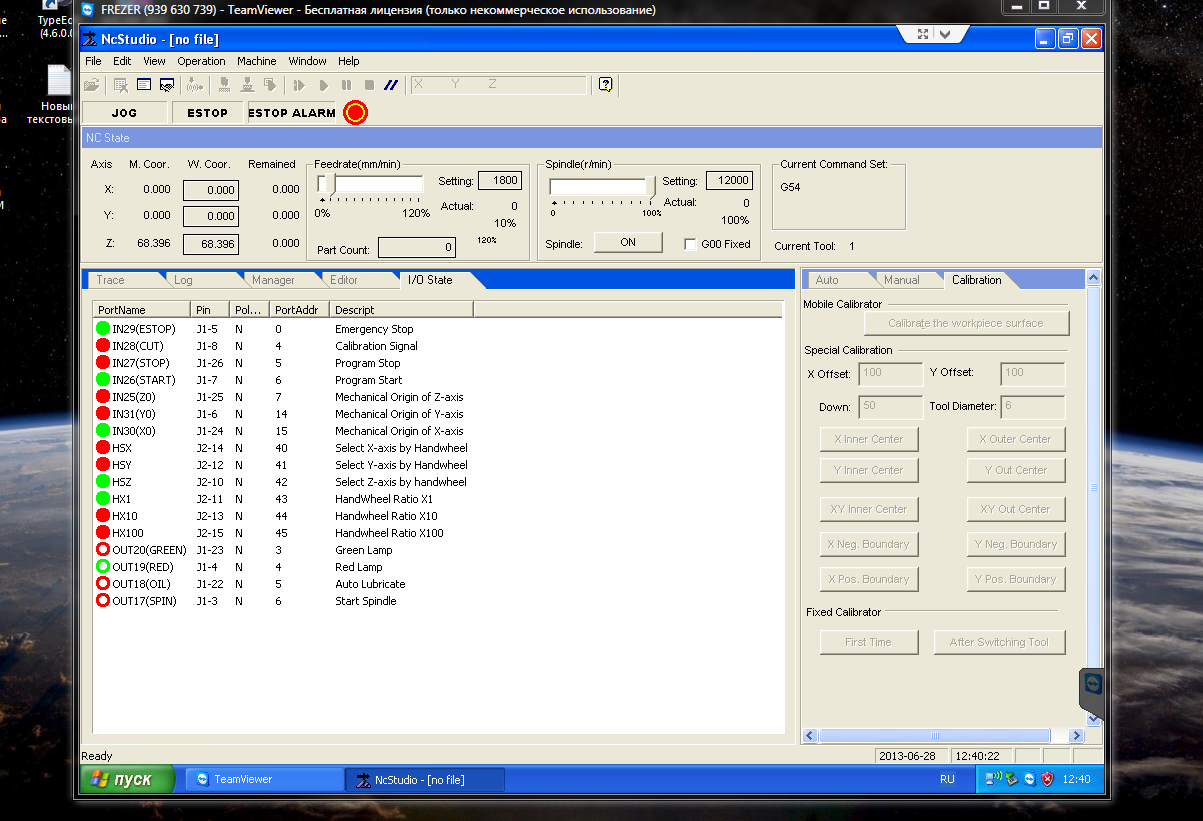Click the red ESTOP alarm indicator light
Screen dimensions: 1203x821
(355, 113)
